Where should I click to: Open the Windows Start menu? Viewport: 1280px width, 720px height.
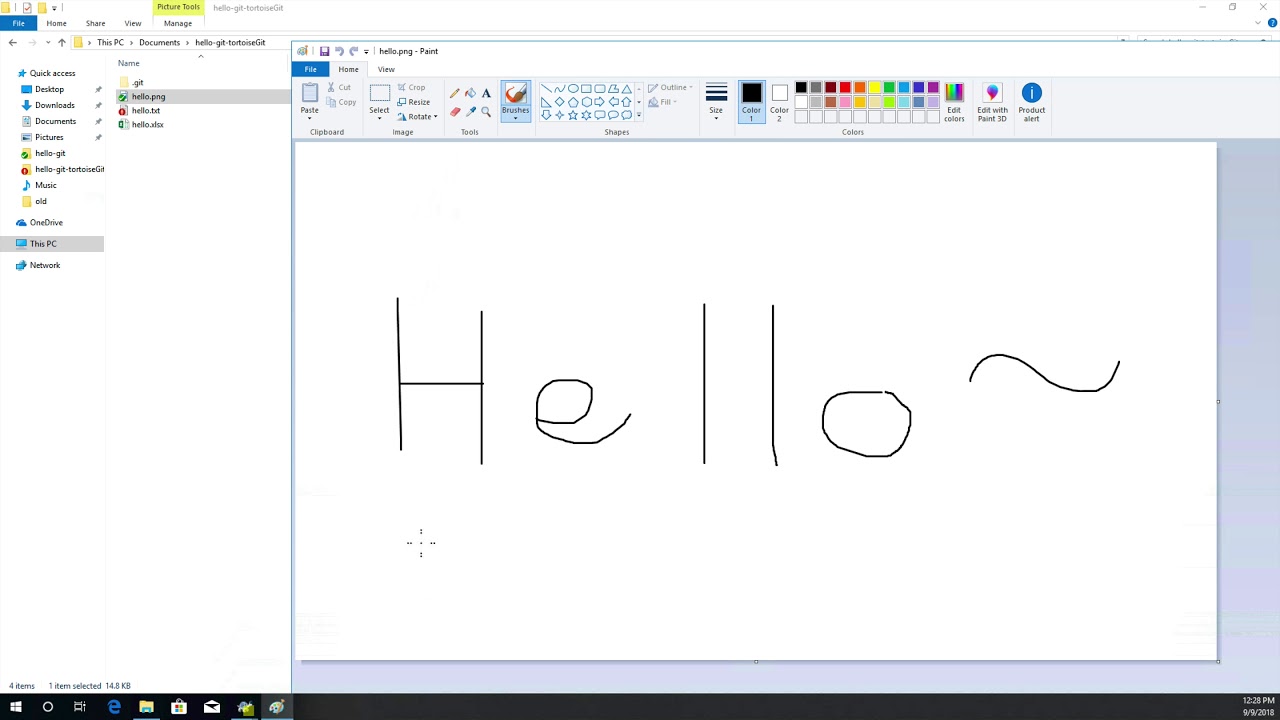point(15,707)
